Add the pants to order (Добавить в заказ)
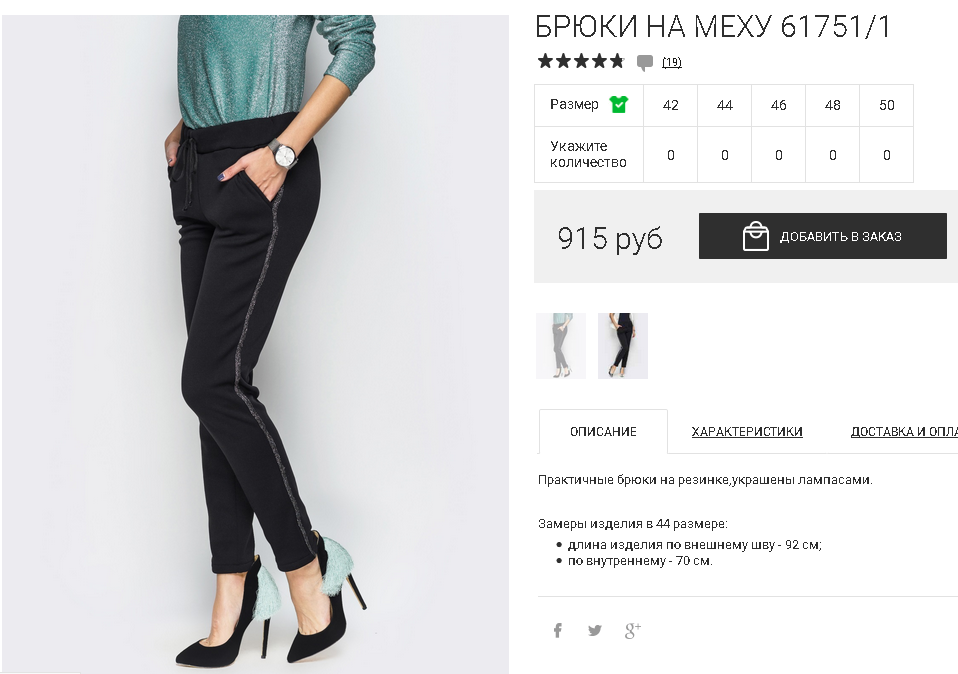The height and width of the screenshot is (674, 958). [822, 236]
